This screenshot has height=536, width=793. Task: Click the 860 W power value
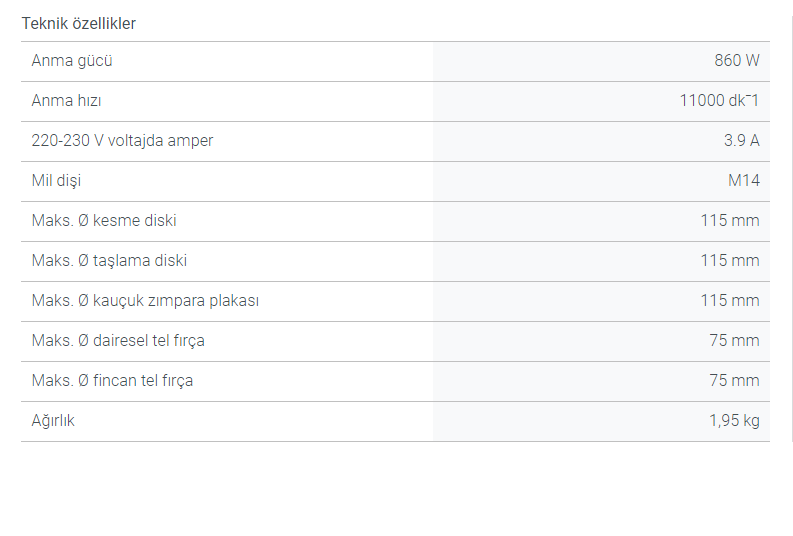[736, 61]
